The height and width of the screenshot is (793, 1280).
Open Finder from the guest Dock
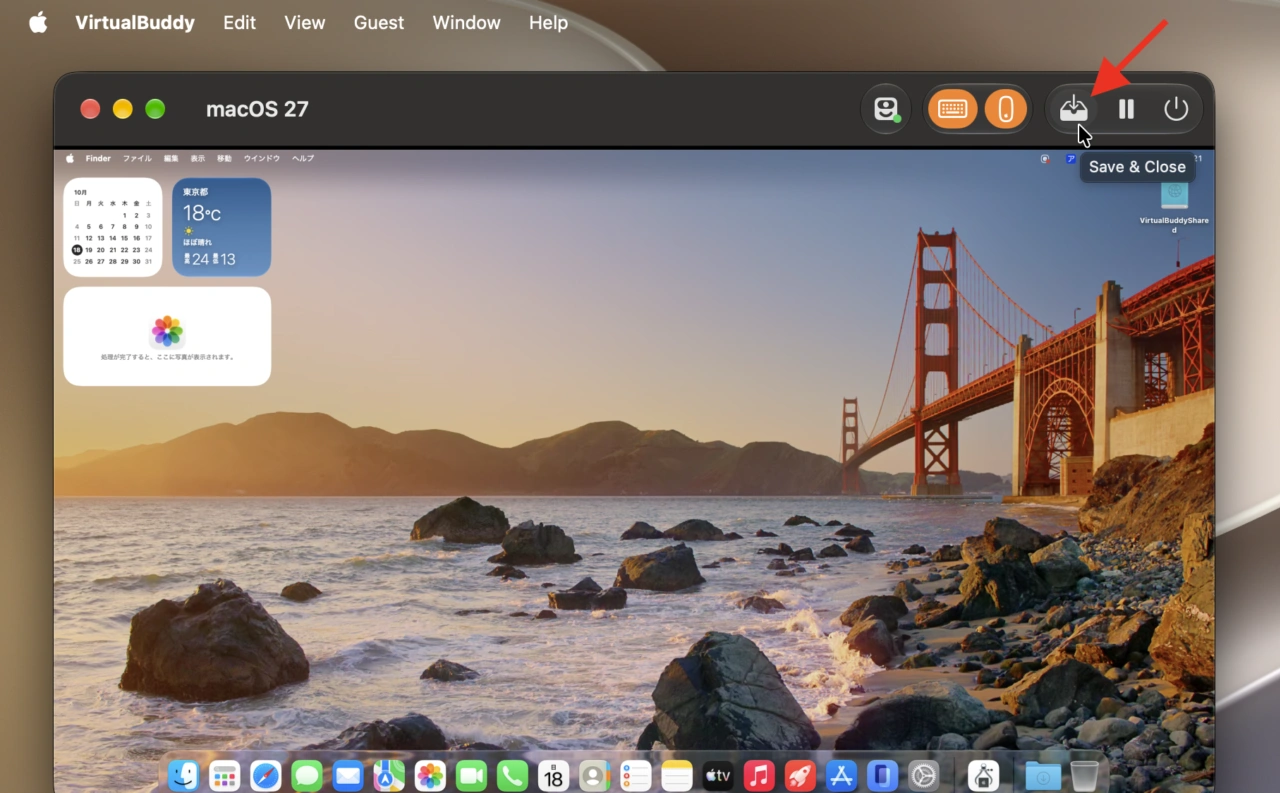click(x=184, y=775)
